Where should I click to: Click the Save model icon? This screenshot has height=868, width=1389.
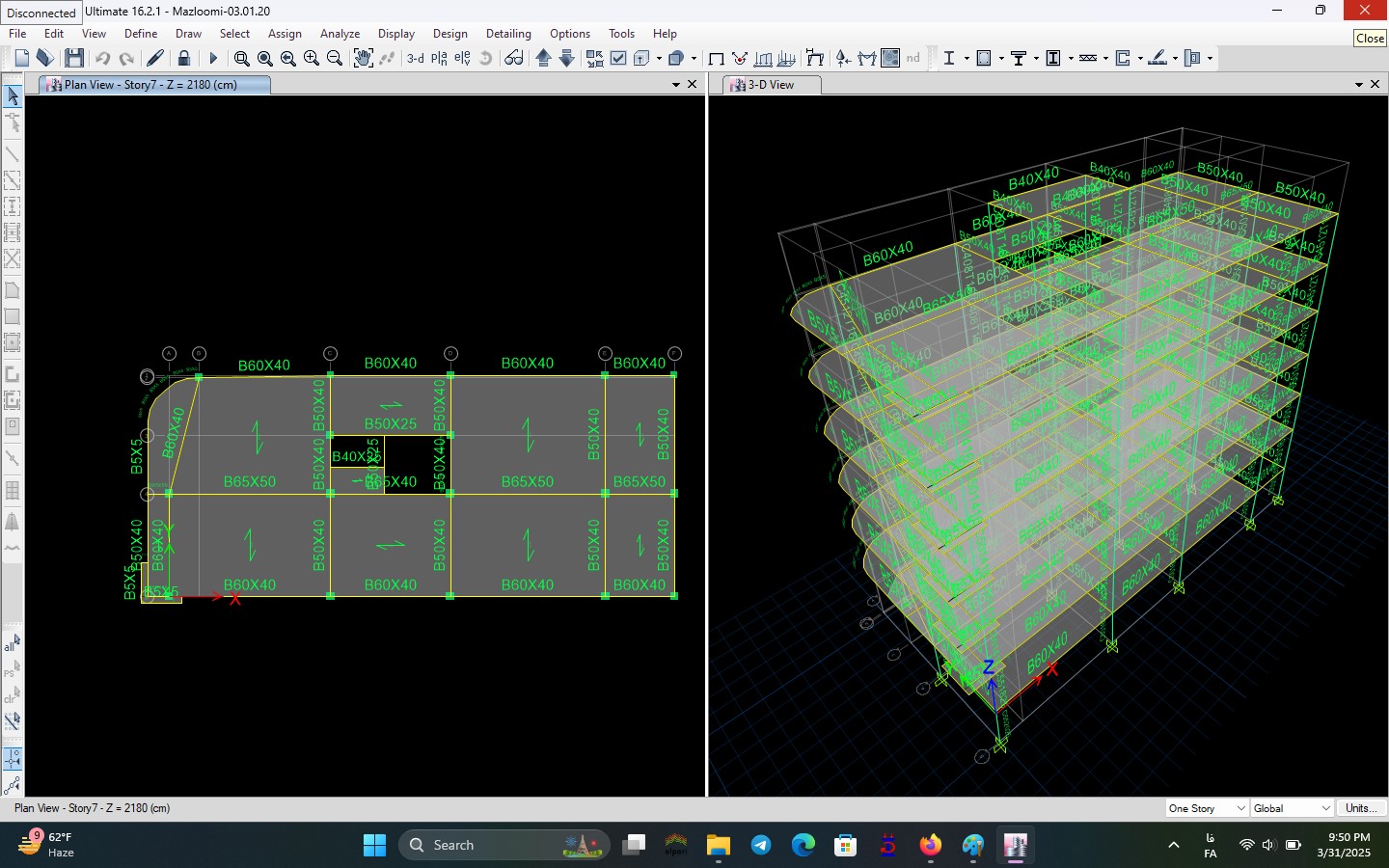tap(74, 58)
